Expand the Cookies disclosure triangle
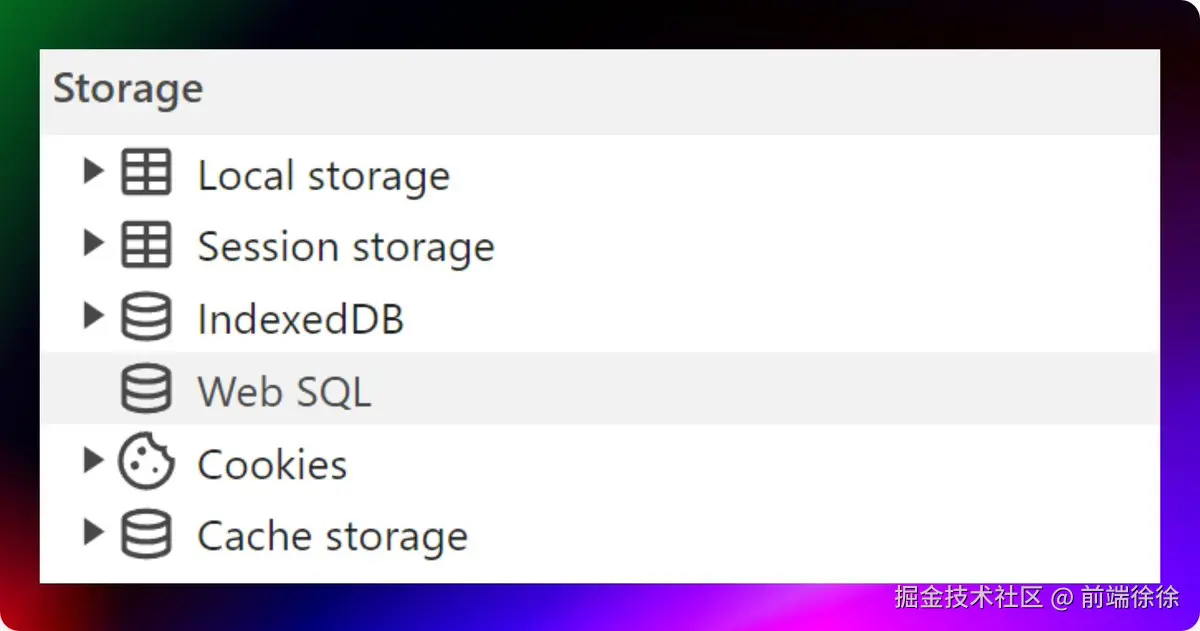 (93, 461)
